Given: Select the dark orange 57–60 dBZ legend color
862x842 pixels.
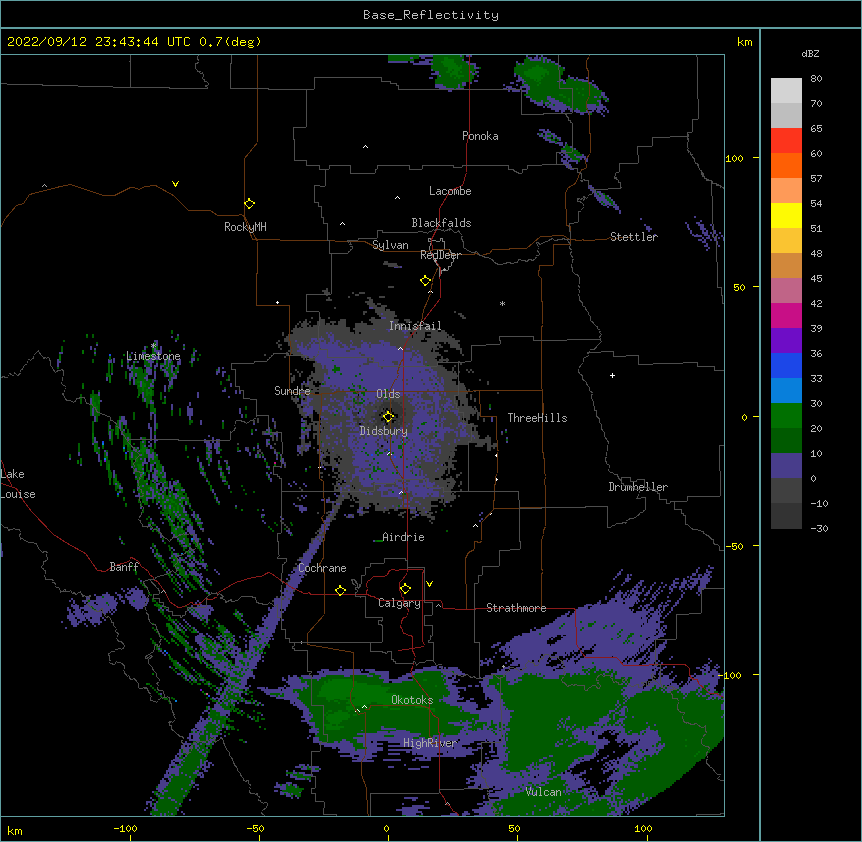Looking at the screenshot, I should click(786, 165).
